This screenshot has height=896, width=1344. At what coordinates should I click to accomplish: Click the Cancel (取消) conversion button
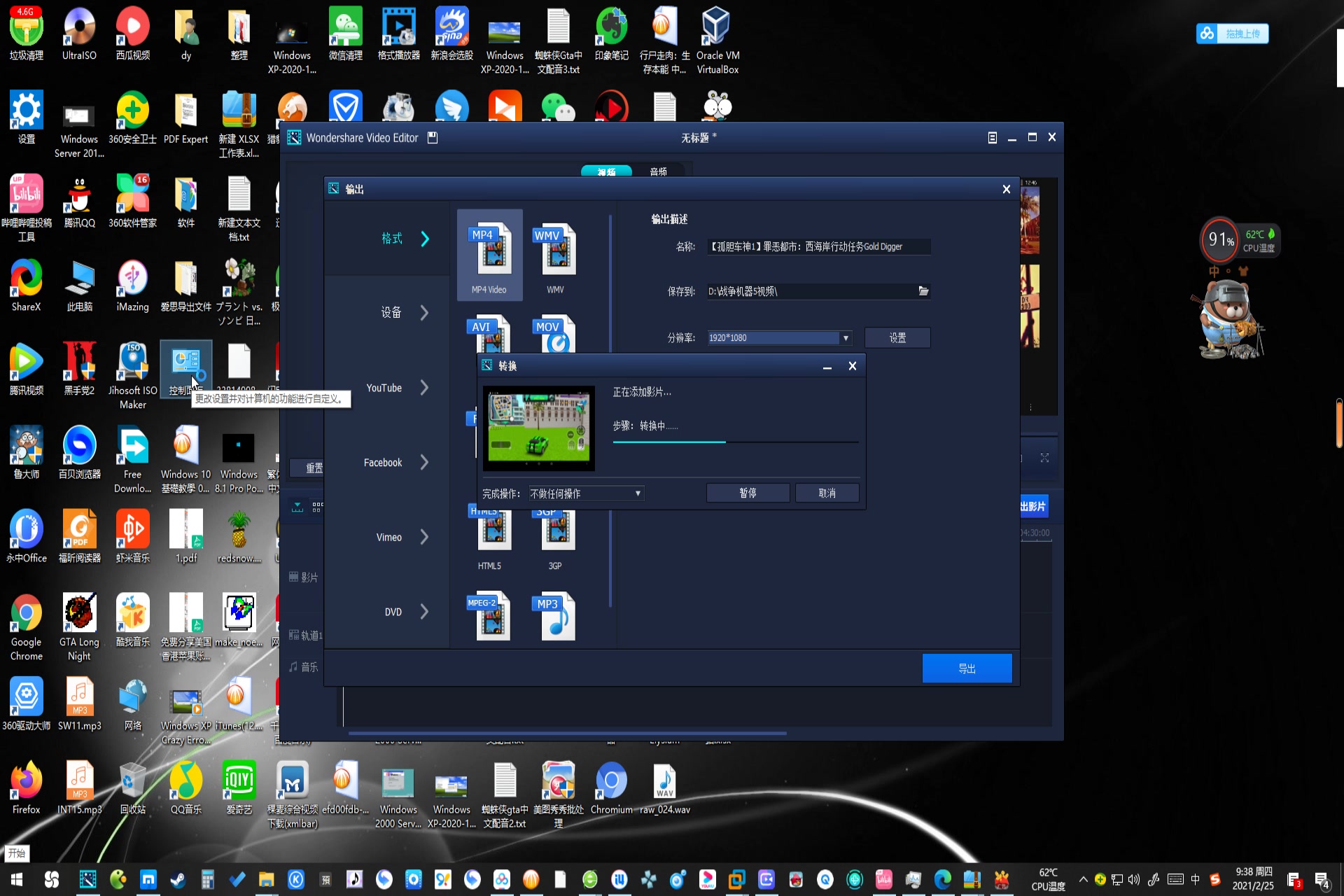click(x=827, y=493)
